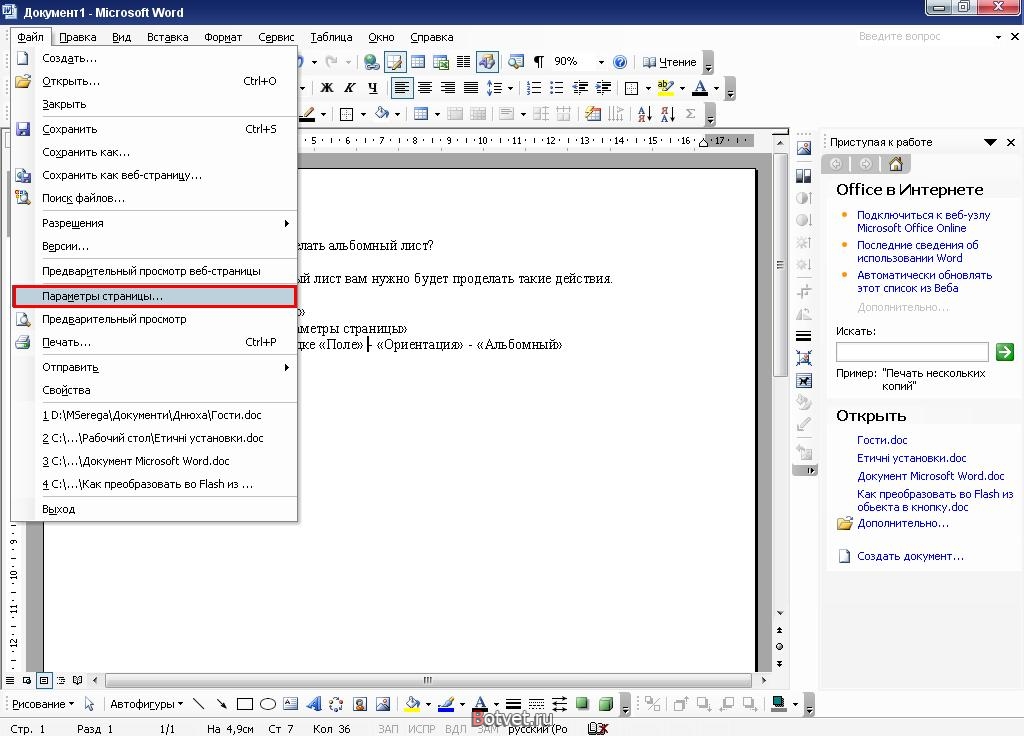Viewport: 1024px width, 736px height.
Task: Toggle bold formatting (Ж)
Action: [x=326, y=88]
